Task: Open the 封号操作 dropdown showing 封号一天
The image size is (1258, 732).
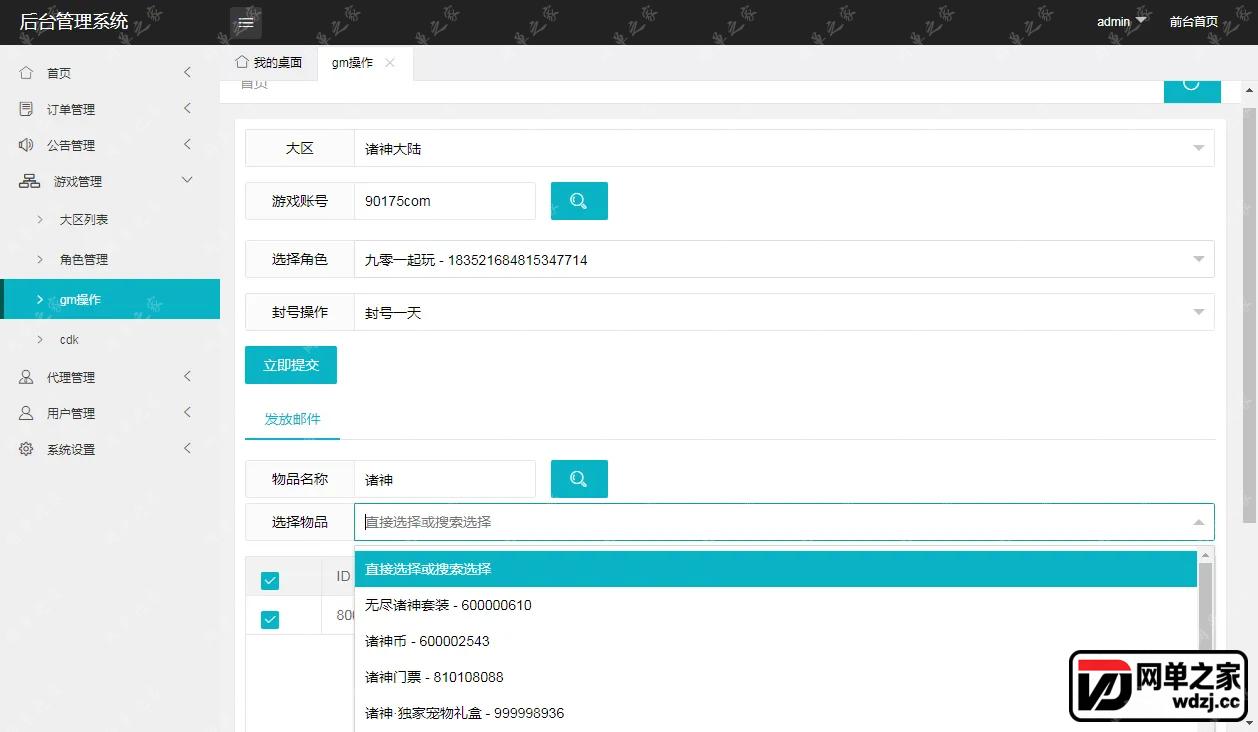Action: [784, 312]
